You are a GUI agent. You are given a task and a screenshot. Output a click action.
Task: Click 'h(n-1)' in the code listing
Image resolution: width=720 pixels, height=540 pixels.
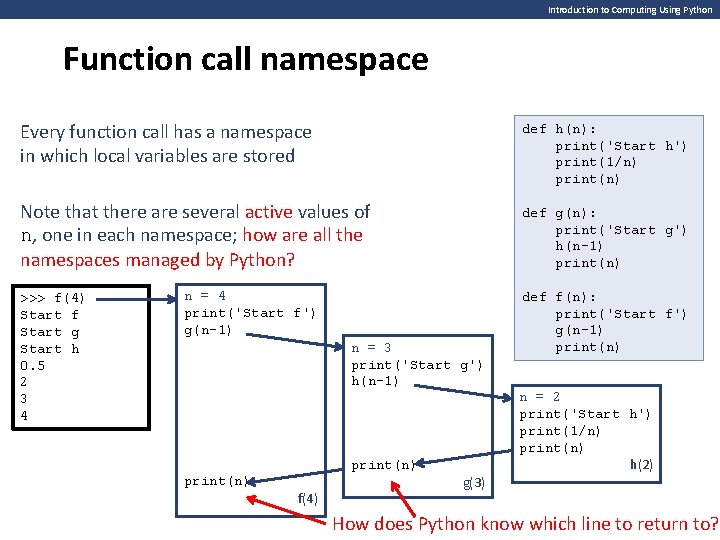[x=579, y=247]
